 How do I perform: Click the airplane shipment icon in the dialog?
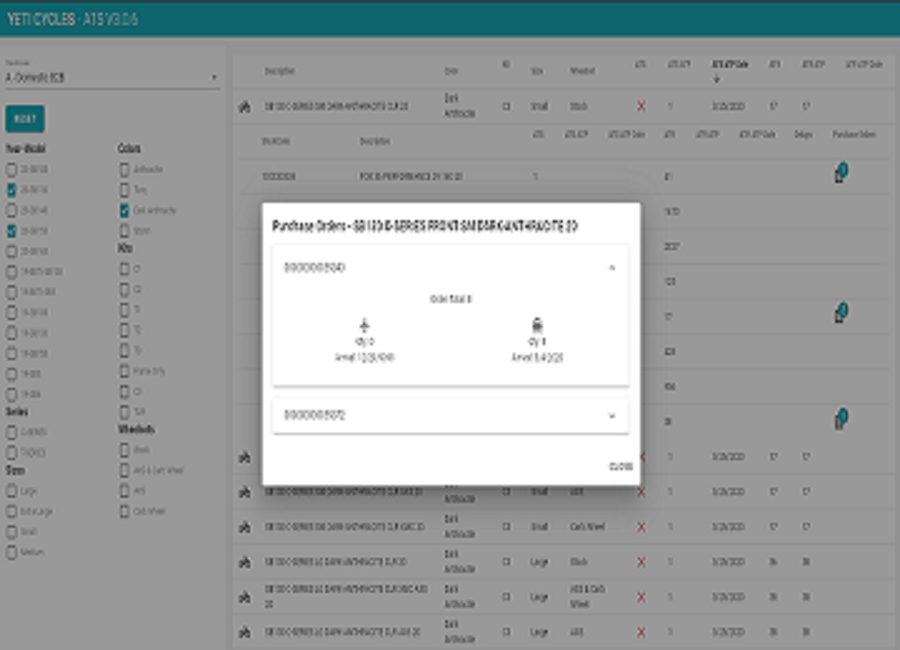tap(364, 326)
